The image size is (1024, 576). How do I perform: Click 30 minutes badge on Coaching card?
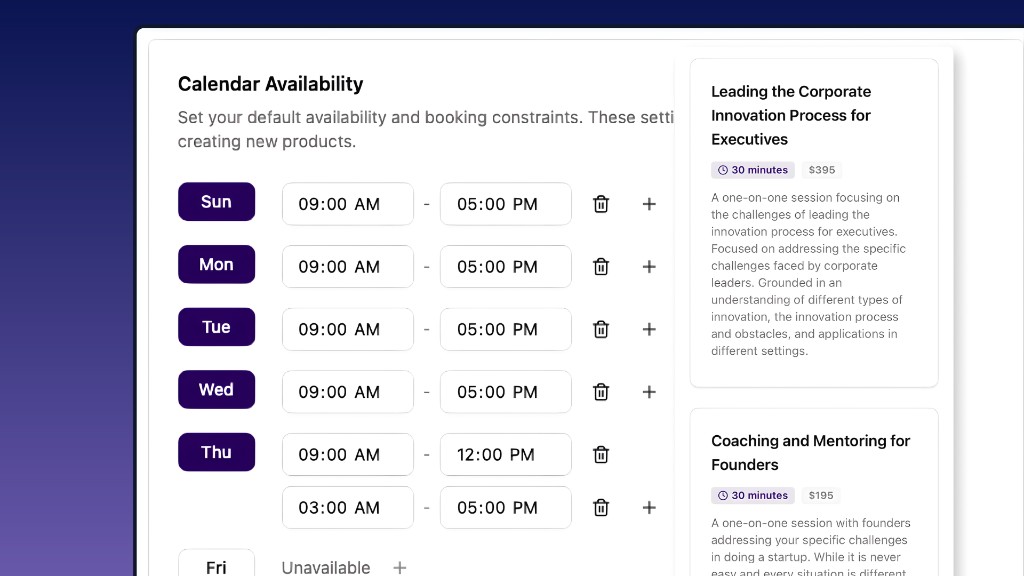click(x=753, y=495)
